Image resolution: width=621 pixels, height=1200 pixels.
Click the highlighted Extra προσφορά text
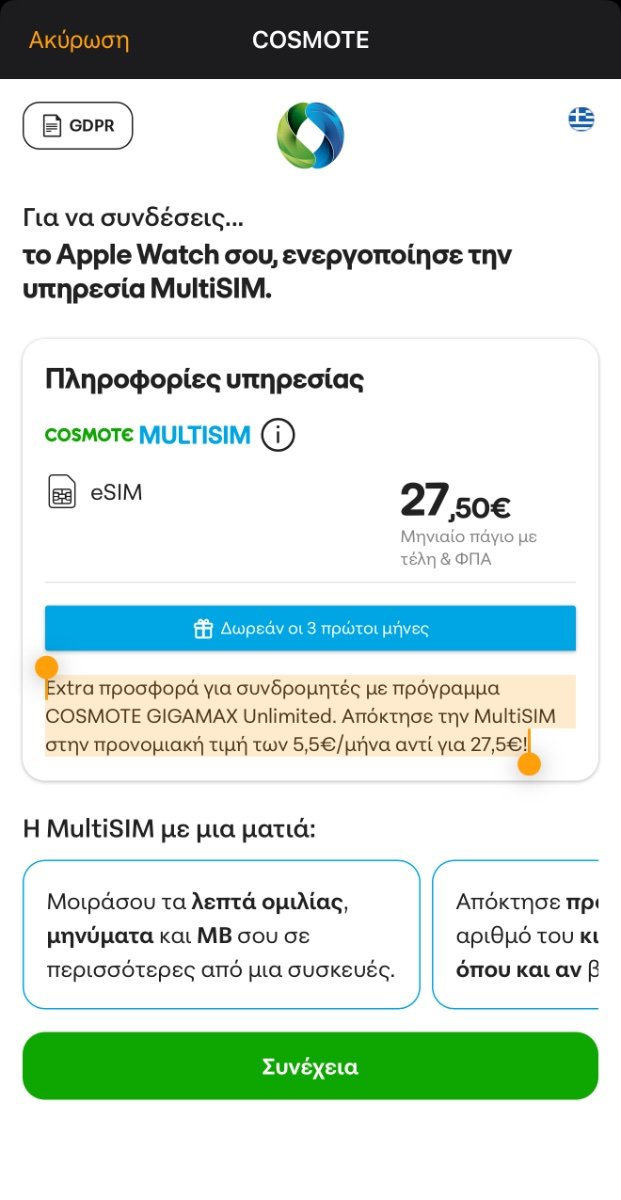310,716
